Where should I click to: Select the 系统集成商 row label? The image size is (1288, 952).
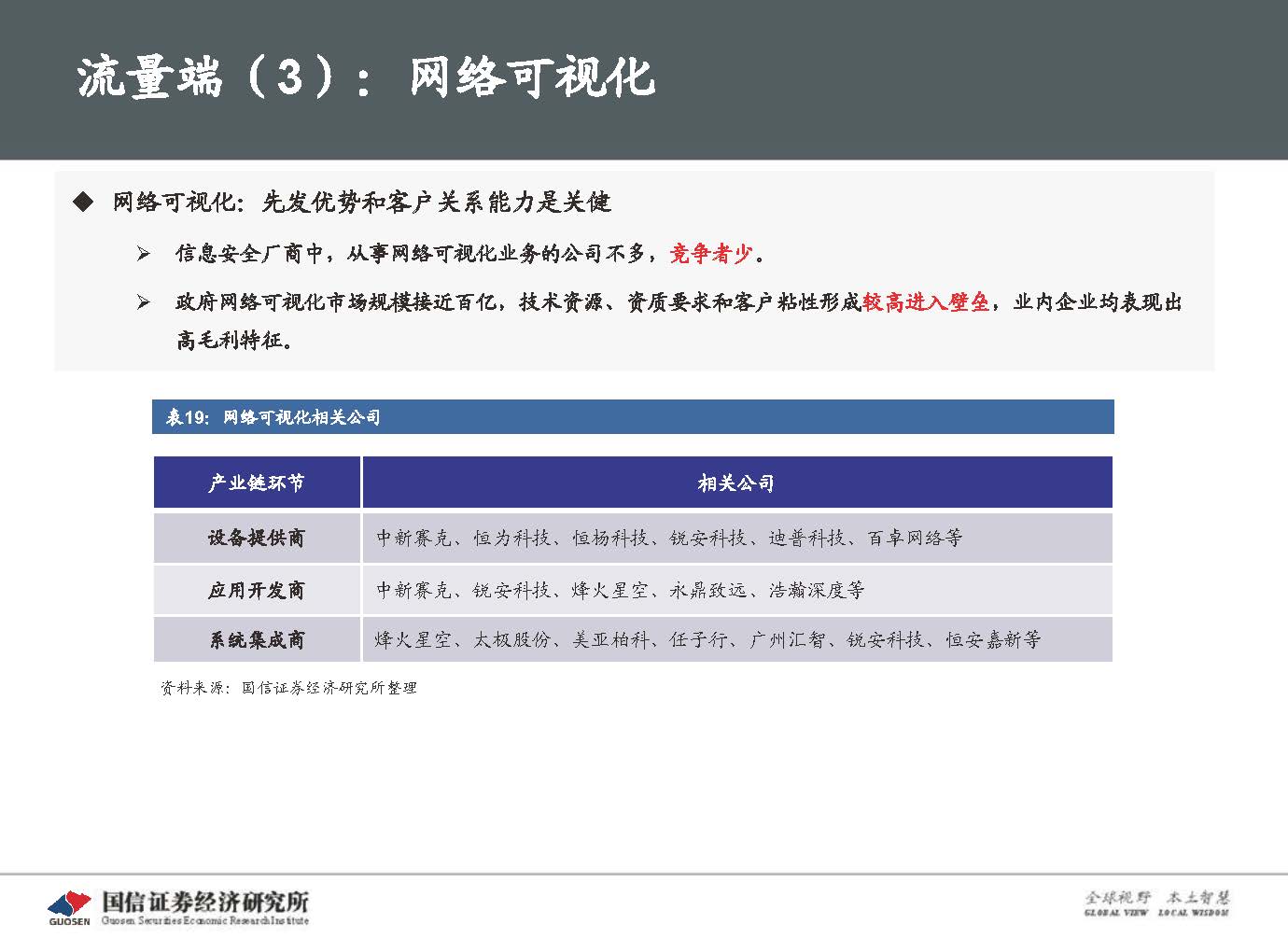click(256, 639)
